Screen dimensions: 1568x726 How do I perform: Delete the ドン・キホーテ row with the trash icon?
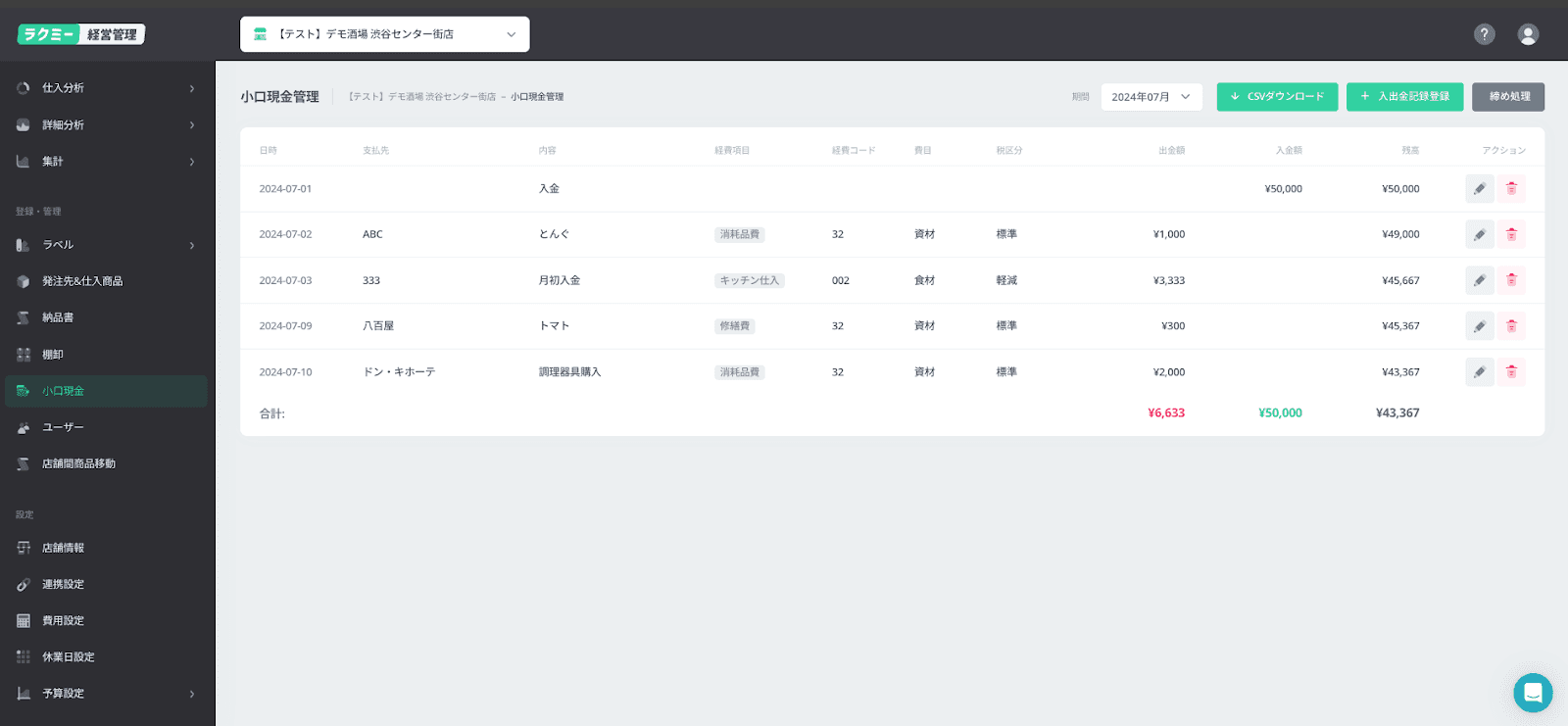(x=1511, y=371)
